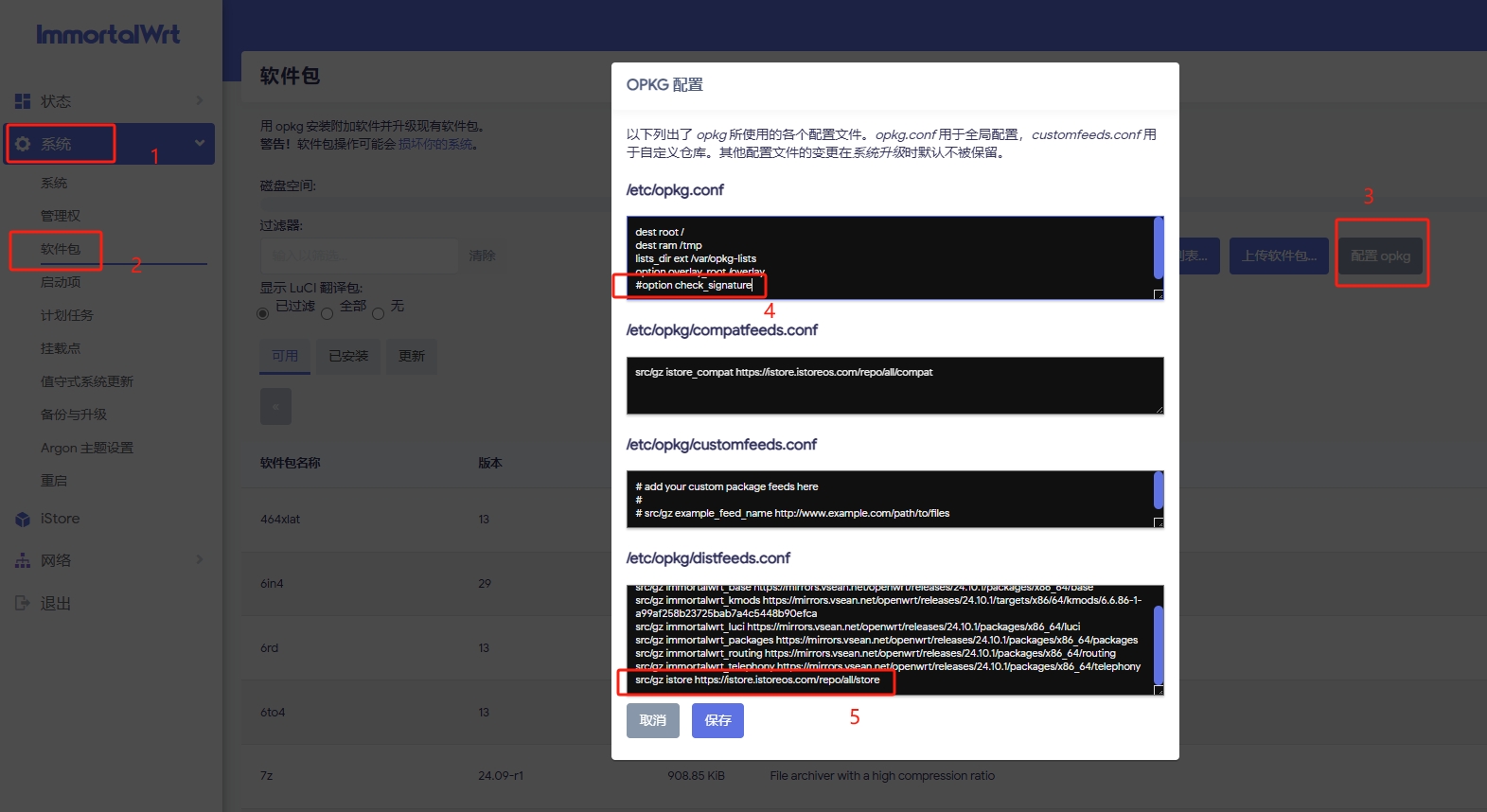
Task: Expand the 状态 menu chevron
Action: coord(200,100)
